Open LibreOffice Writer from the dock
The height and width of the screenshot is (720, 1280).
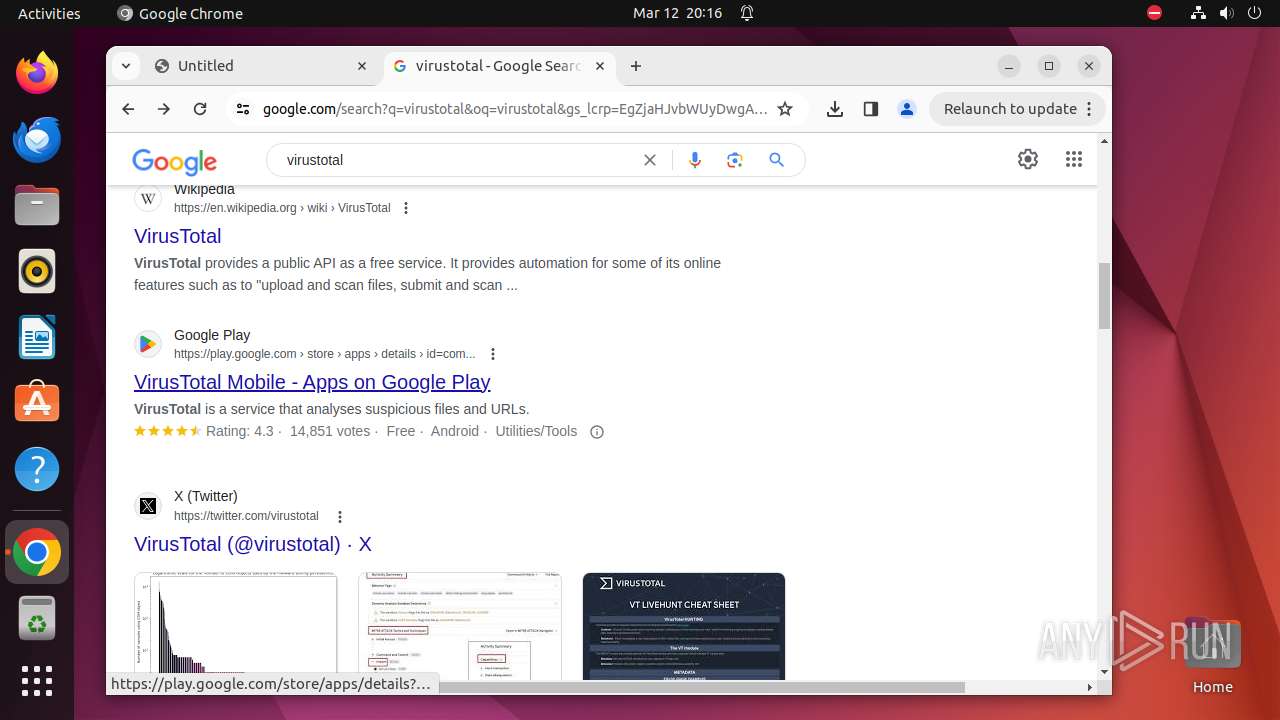(x=37, y=337)
